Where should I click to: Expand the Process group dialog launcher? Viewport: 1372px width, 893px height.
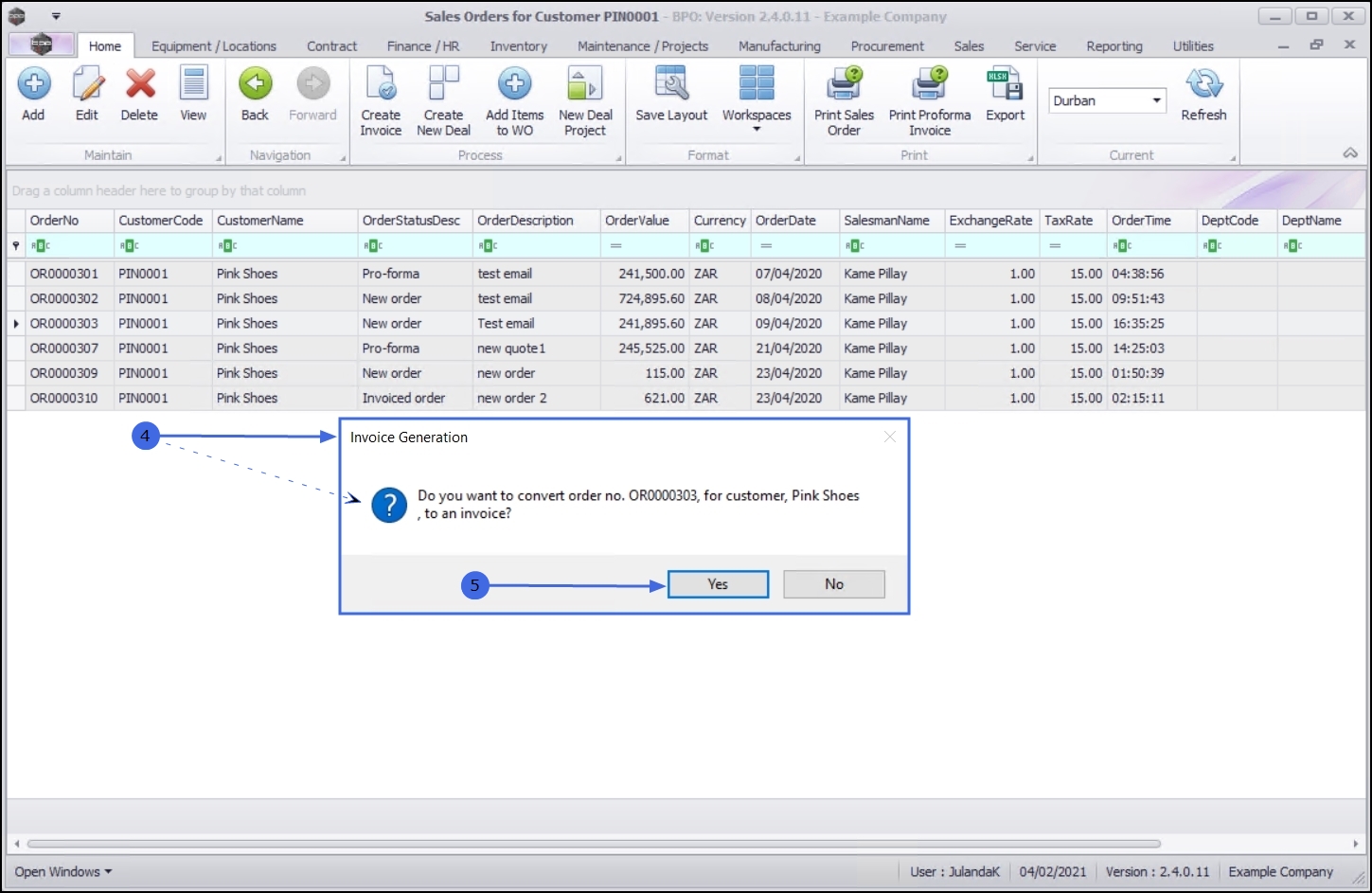[618, 158]
